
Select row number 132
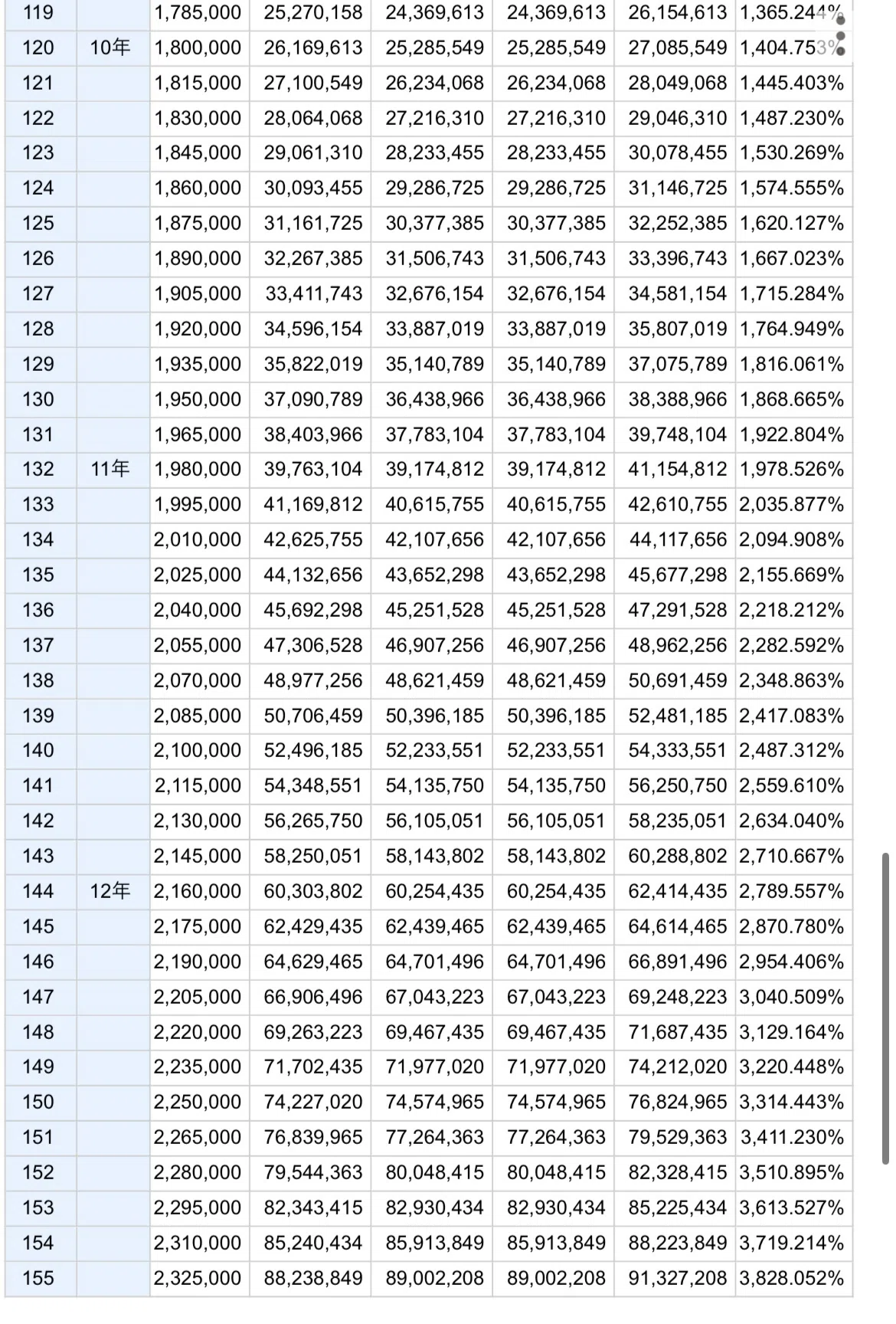point(40,469)
